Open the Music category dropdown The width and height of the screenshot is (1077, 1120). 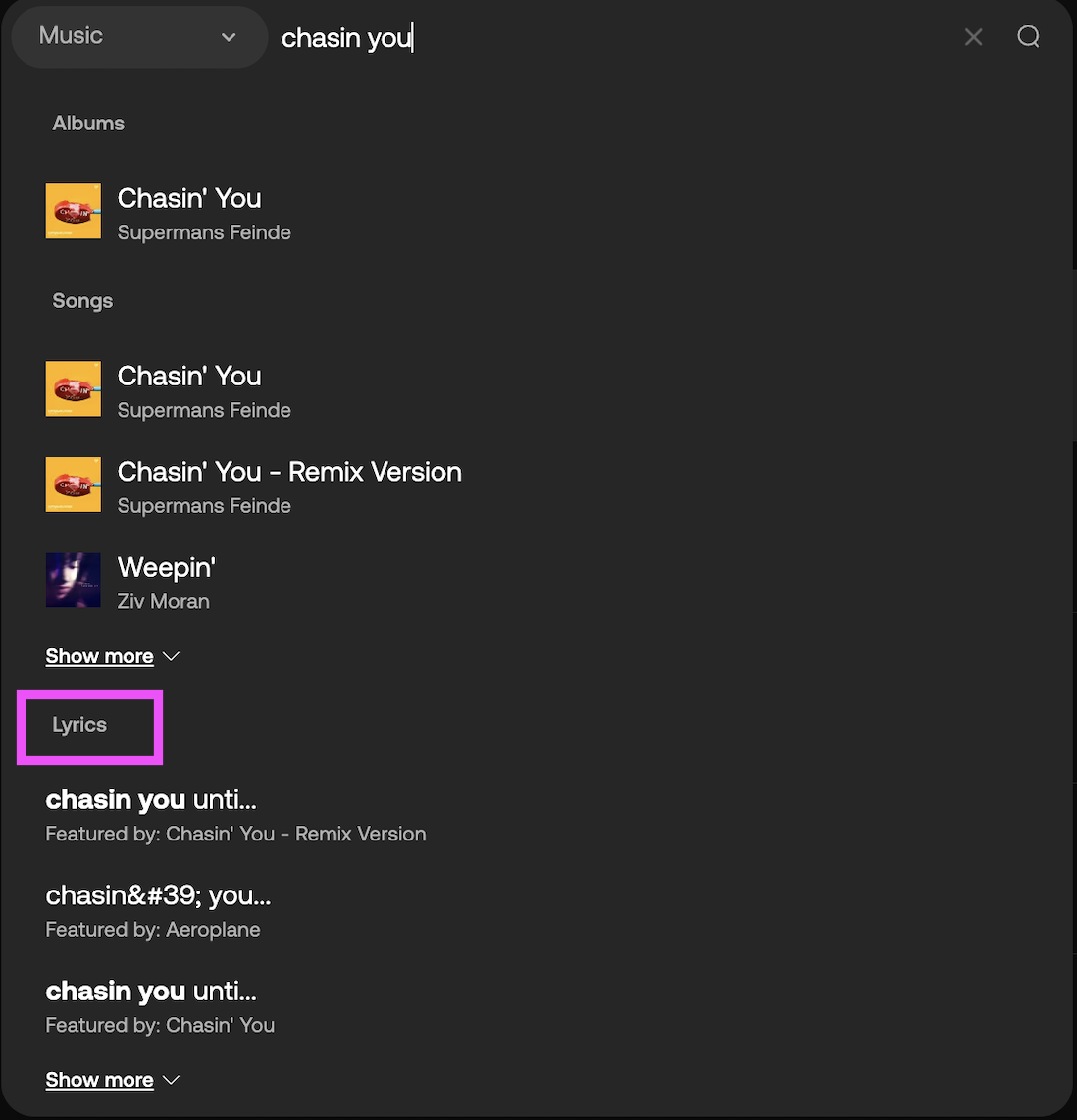click(139, 36)
